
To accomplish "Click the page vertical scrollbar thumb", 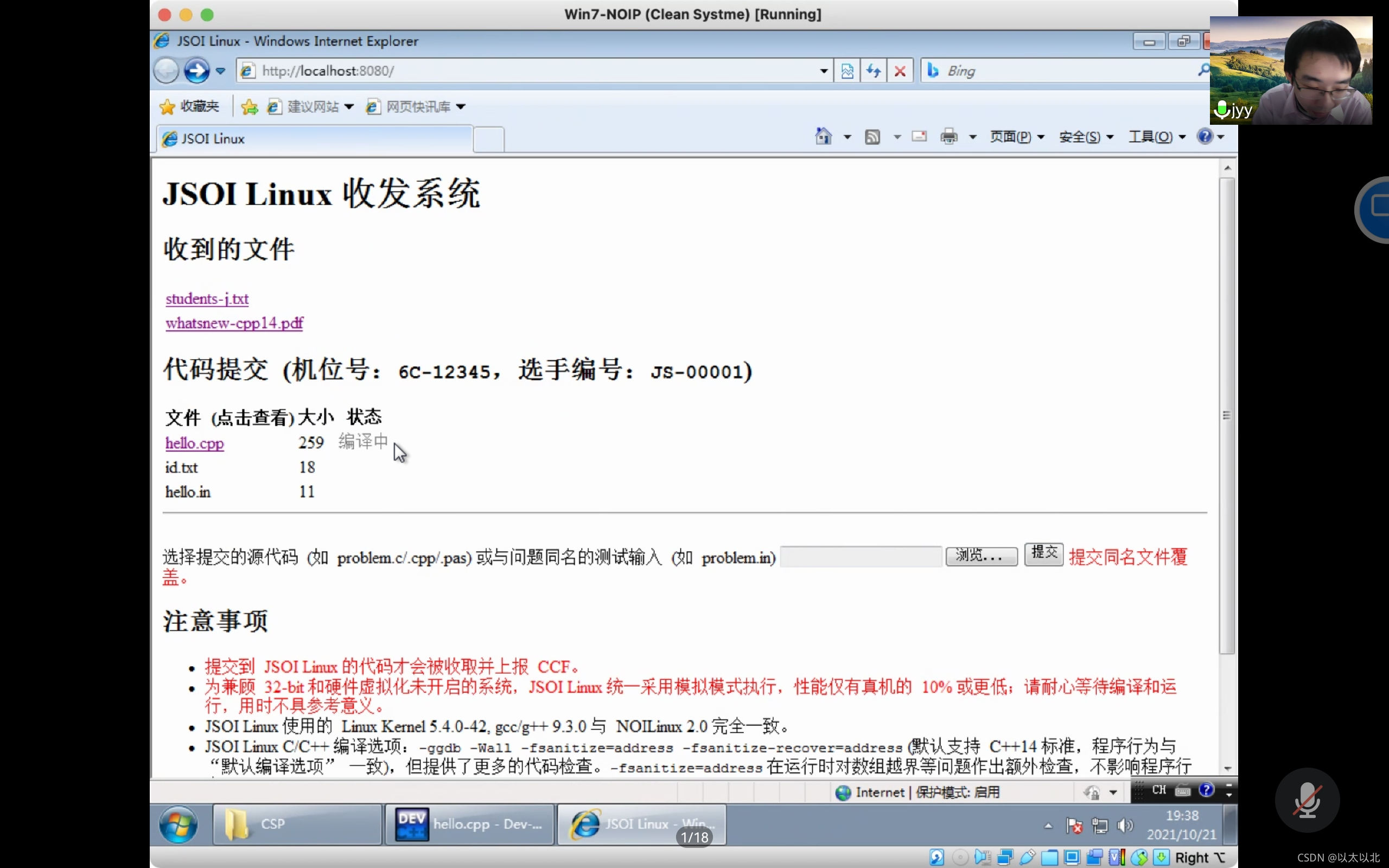I will [x=1227, y=416].
